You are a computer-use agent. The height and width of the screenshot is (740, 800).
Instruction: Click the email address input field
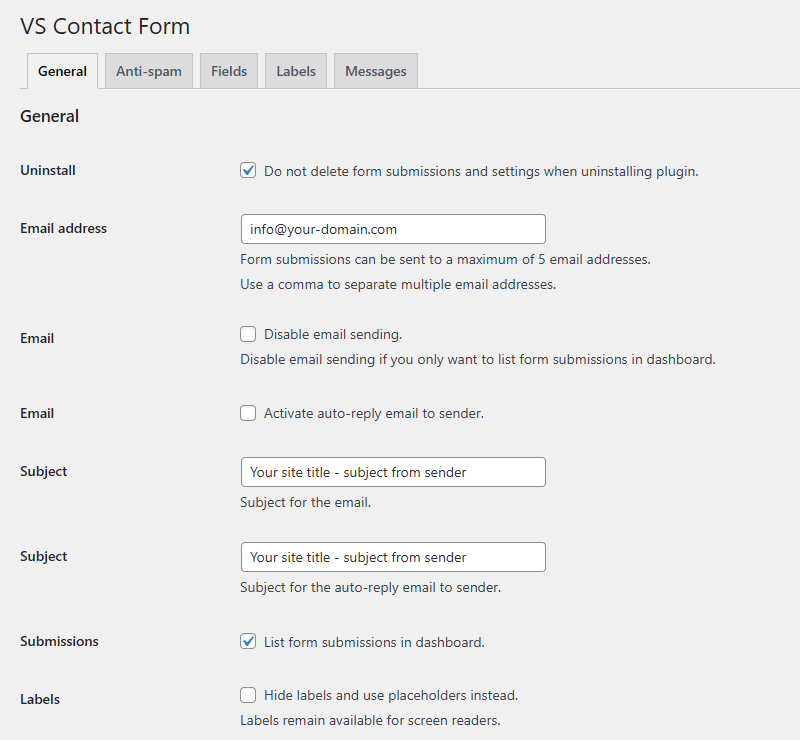(392, 229)
